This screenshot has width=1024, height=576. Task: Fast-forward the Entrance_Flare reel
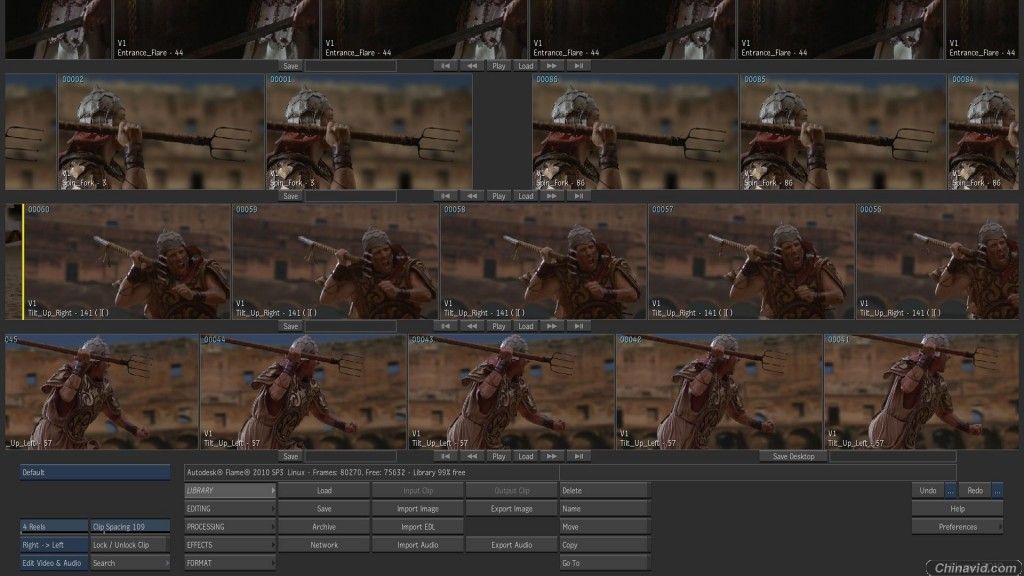coord(552,66)
